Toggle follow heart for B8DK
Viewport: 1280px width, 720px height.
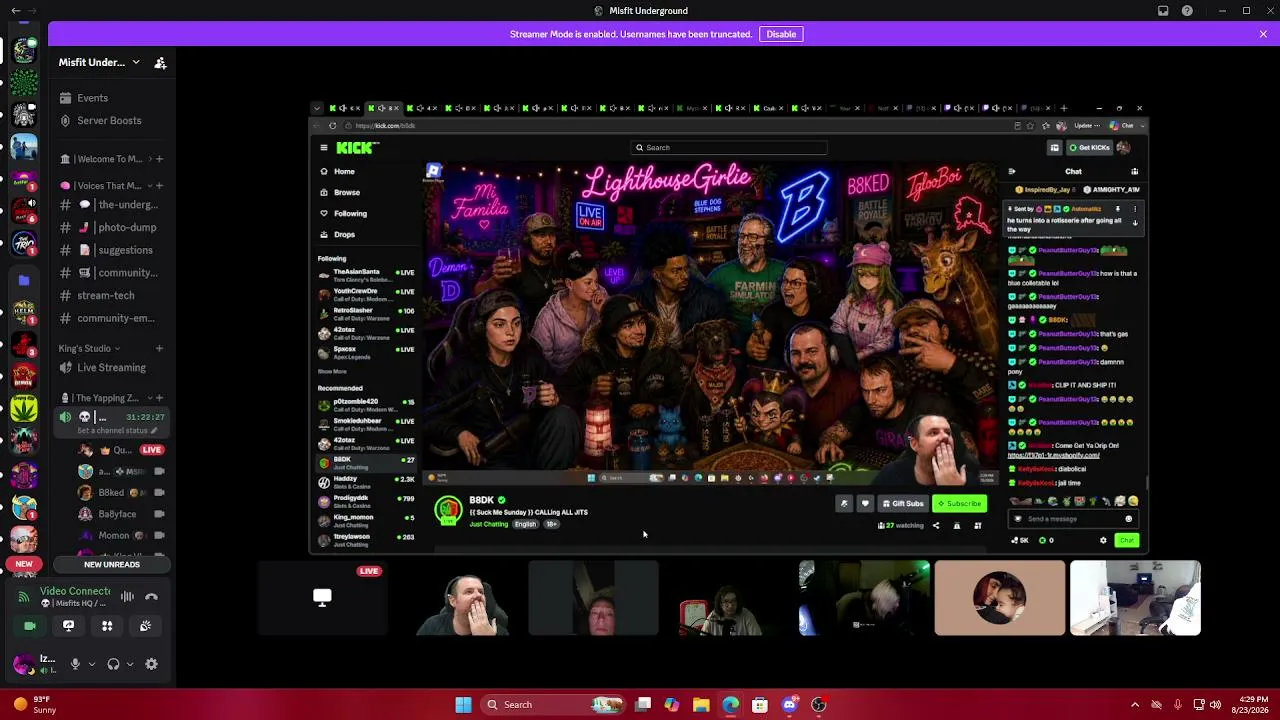[865, 504]
